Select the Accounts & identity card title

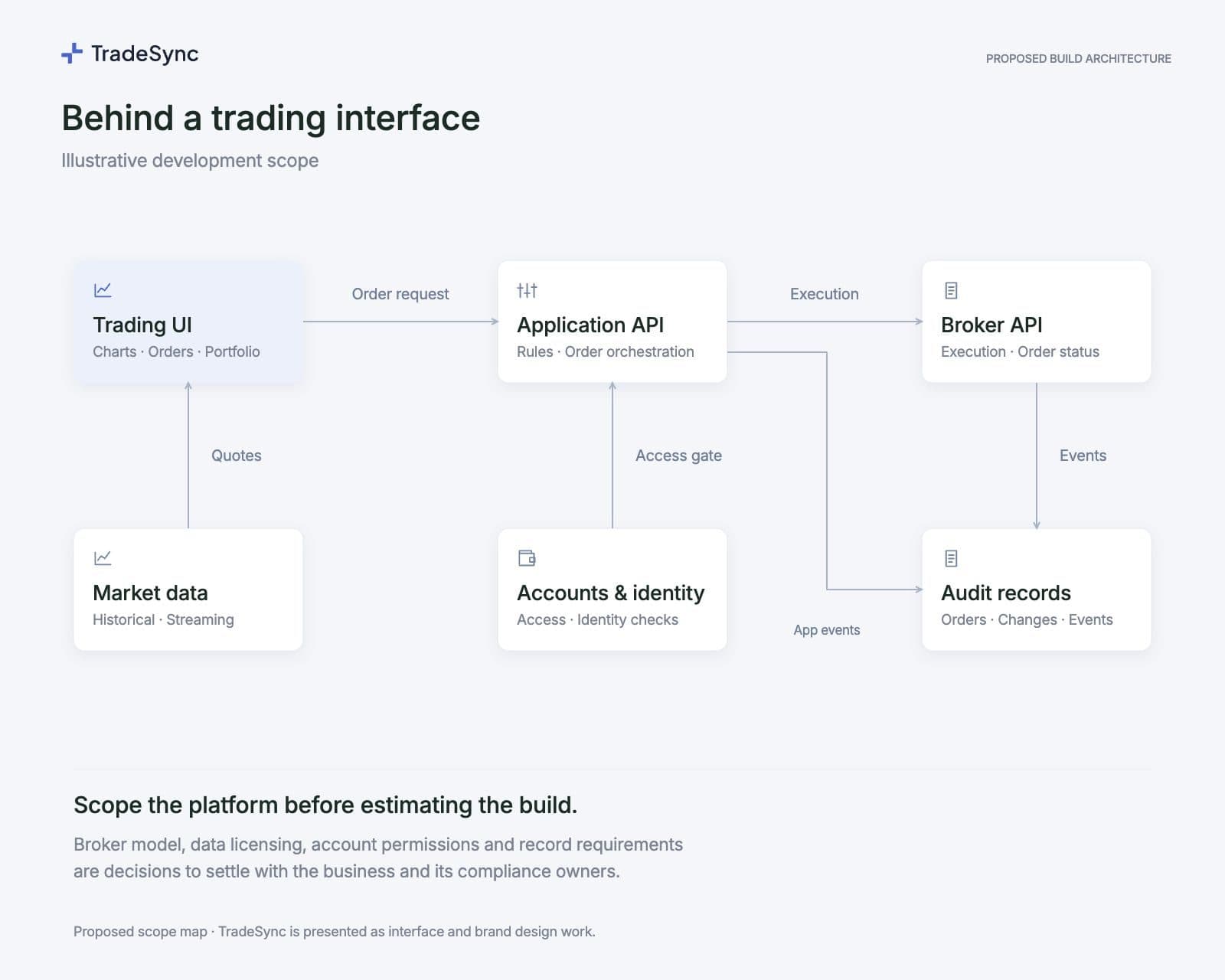(611, 593)
